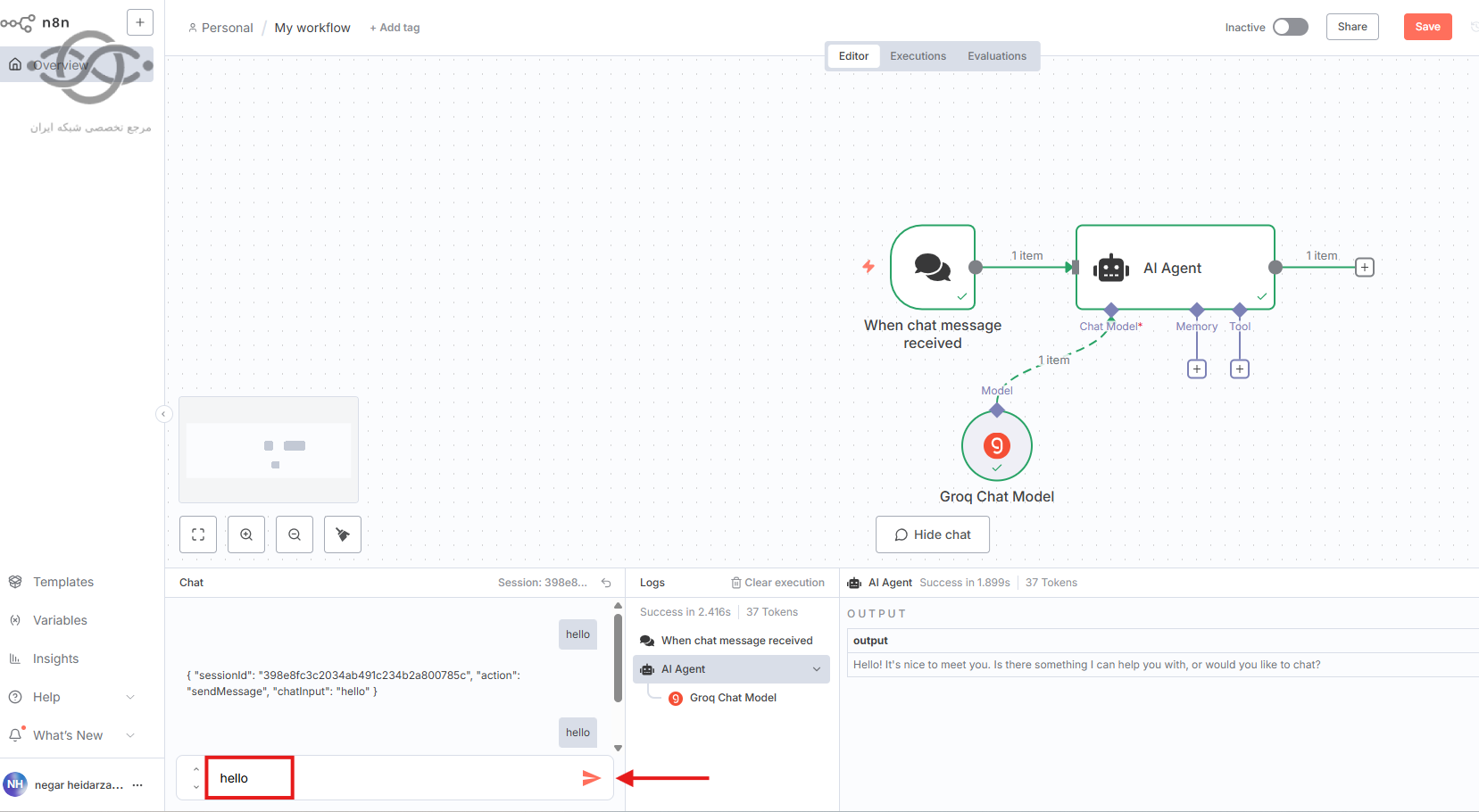Click the Success in 1.899s status
The height and width of the screenshot is (812, 1479).
pos(964,583)
